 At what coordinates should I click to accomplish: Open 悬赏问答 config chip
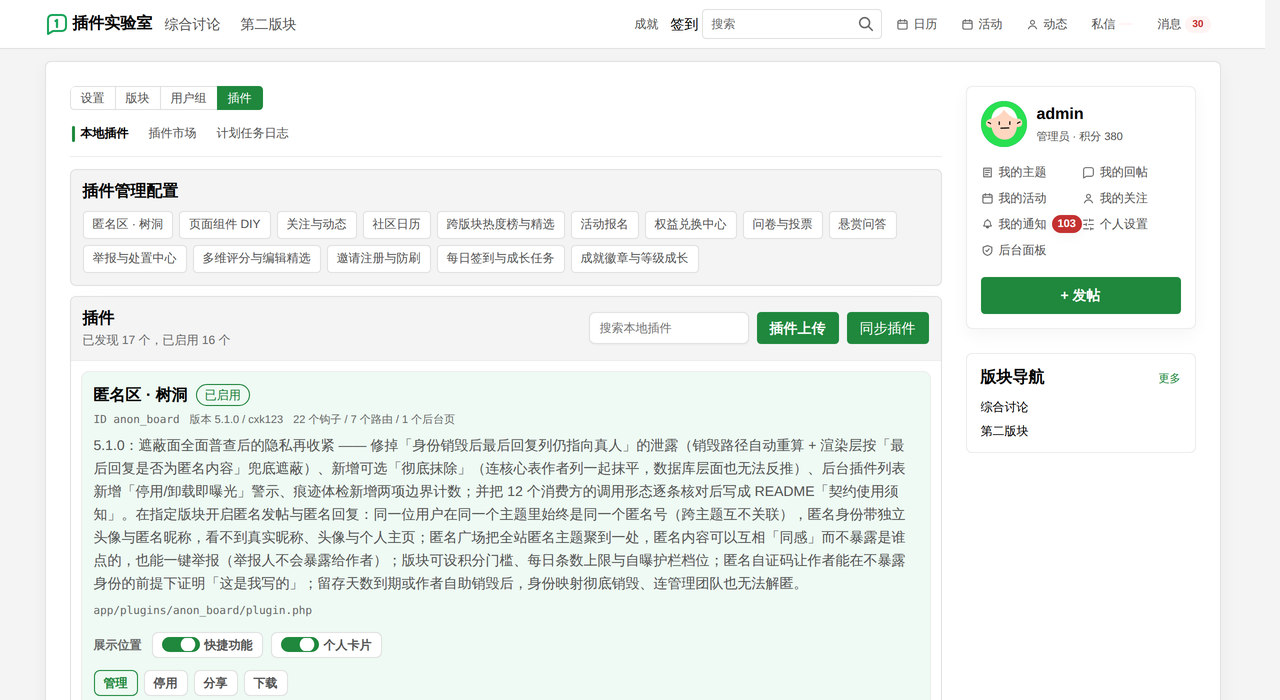(x=863, y=224)
